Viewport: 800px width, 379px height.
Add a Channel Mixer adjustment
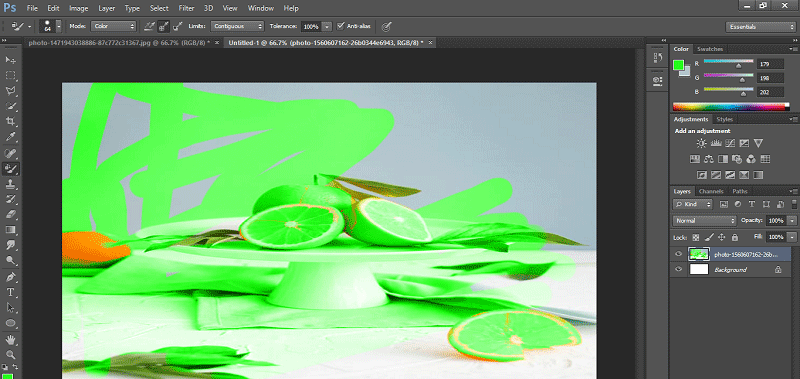(x=751, y=159)
